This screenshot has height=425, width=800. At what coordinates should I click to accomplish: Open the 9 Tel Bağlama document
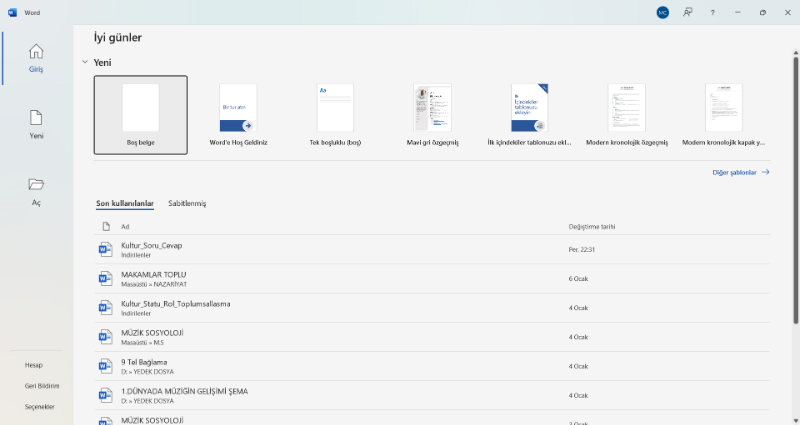[x=432, y=366]
